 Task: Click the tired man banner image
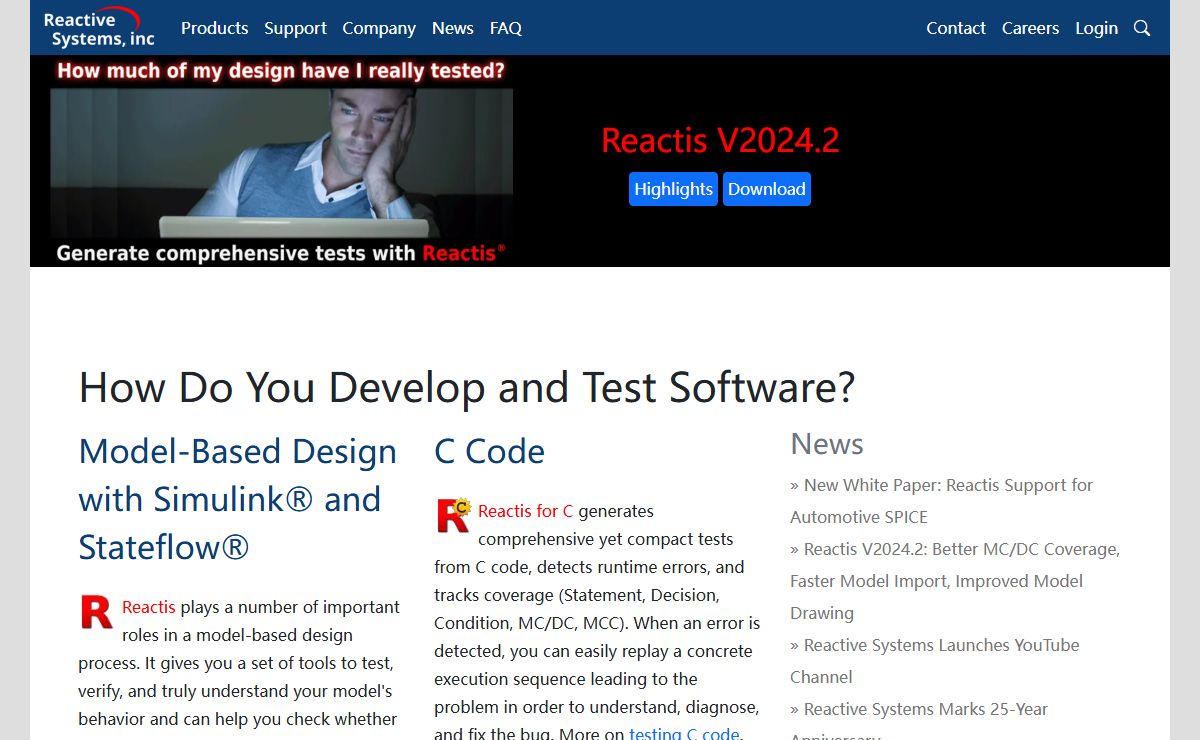click(281, 161)
